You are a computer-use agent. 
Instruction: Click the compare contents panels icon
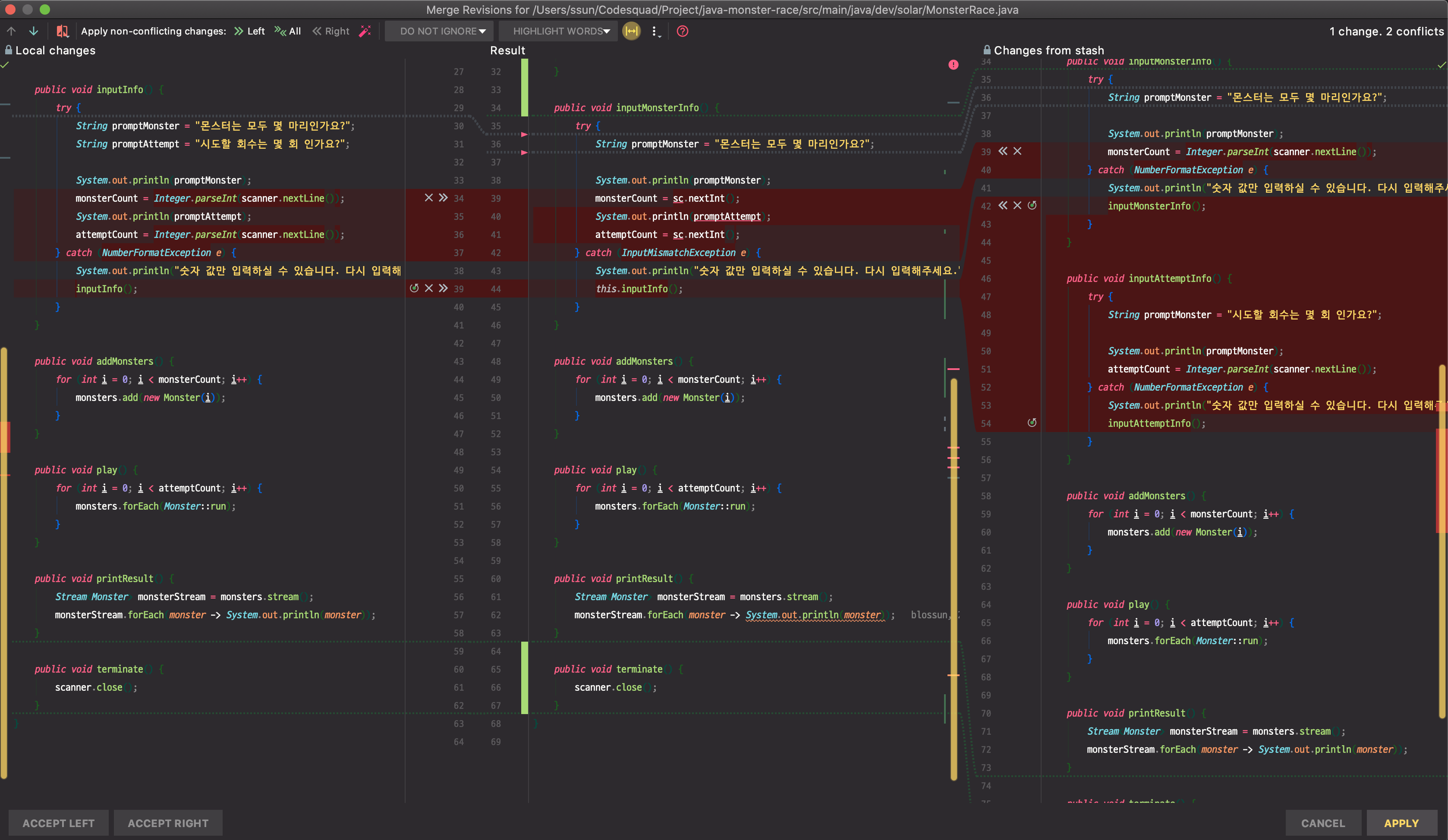[62, 31]
